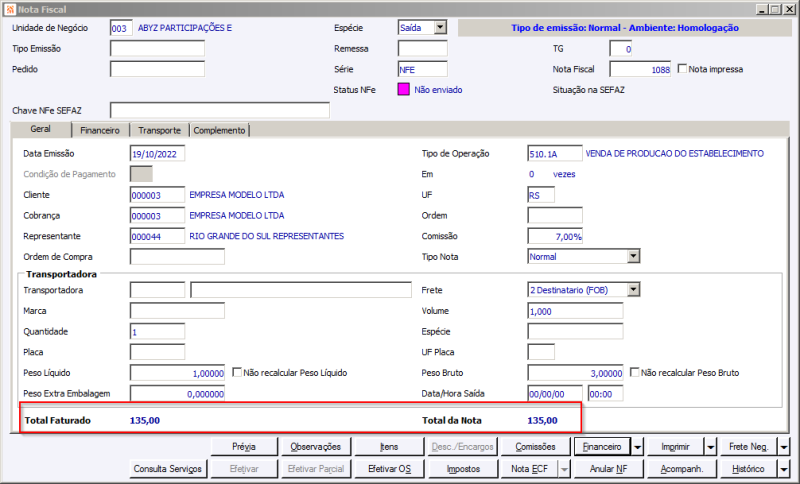Click the Pedido input field

click(157, 69)
